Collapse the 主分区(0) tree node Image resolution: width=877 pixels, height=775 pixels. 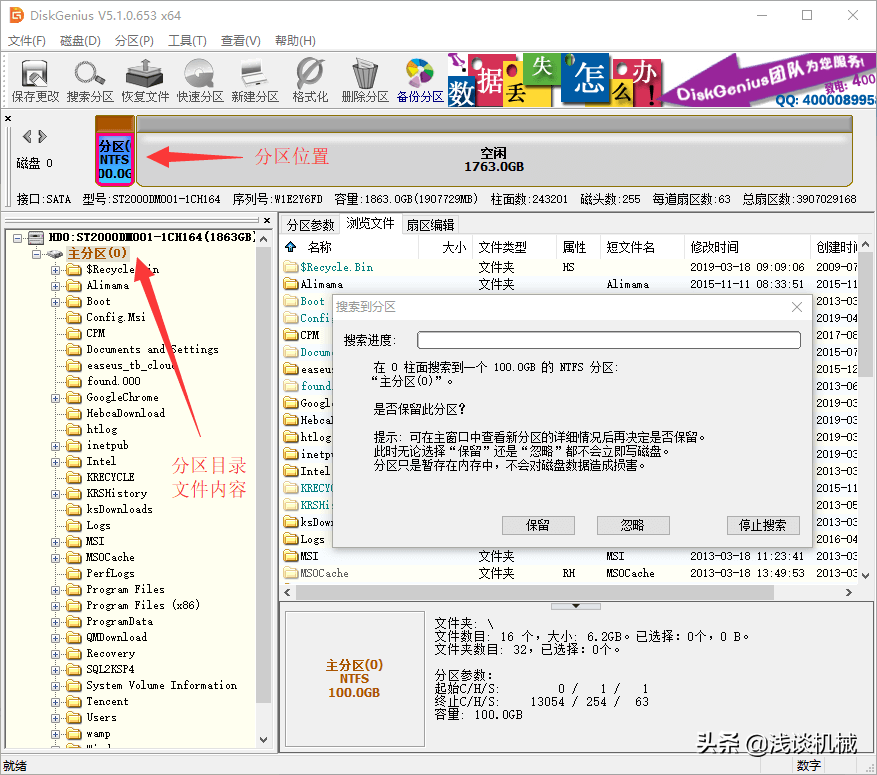37,254
